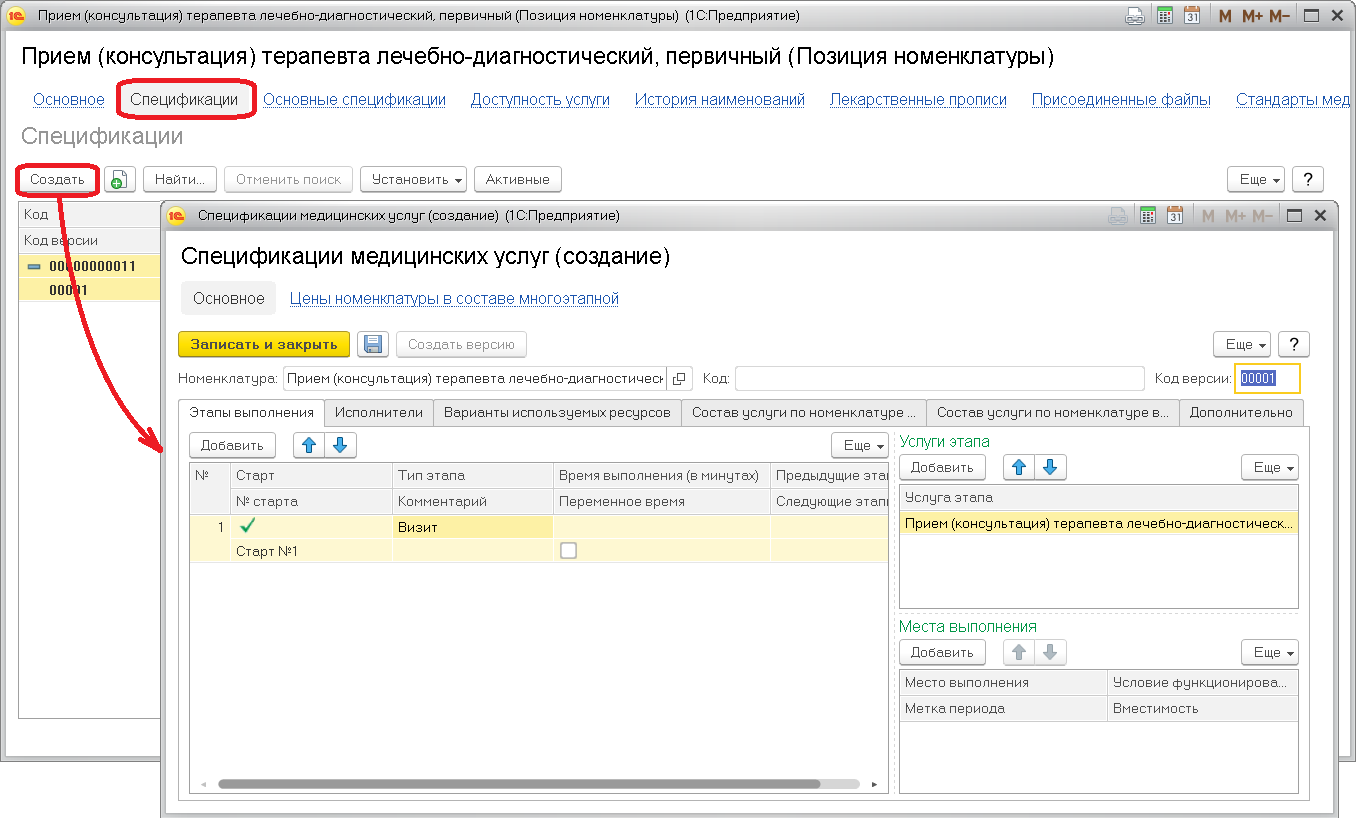This screenshot has height=818, width=1356.
Task: Click Создать button in main window
Action: [x=57, y=179]
